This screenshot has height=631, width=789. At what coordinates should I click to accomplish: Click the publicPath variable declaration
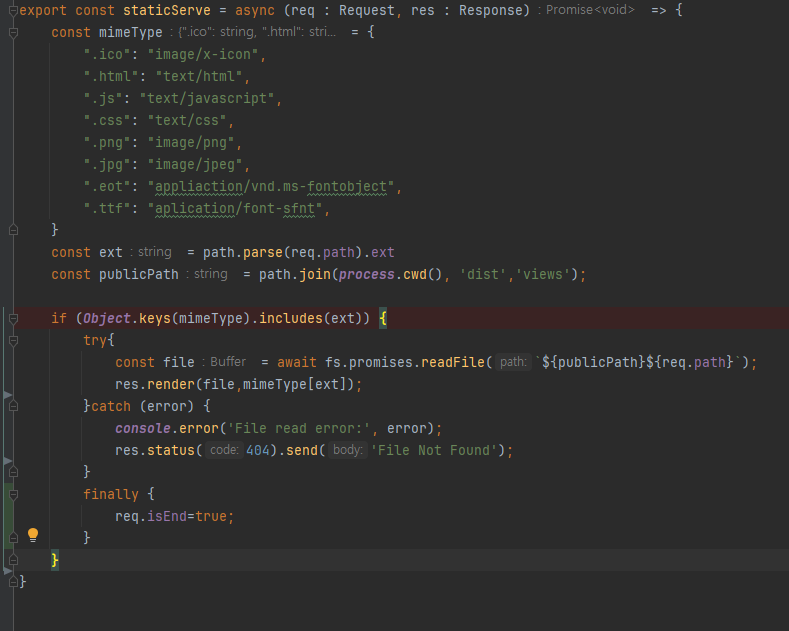coord(138,275)
